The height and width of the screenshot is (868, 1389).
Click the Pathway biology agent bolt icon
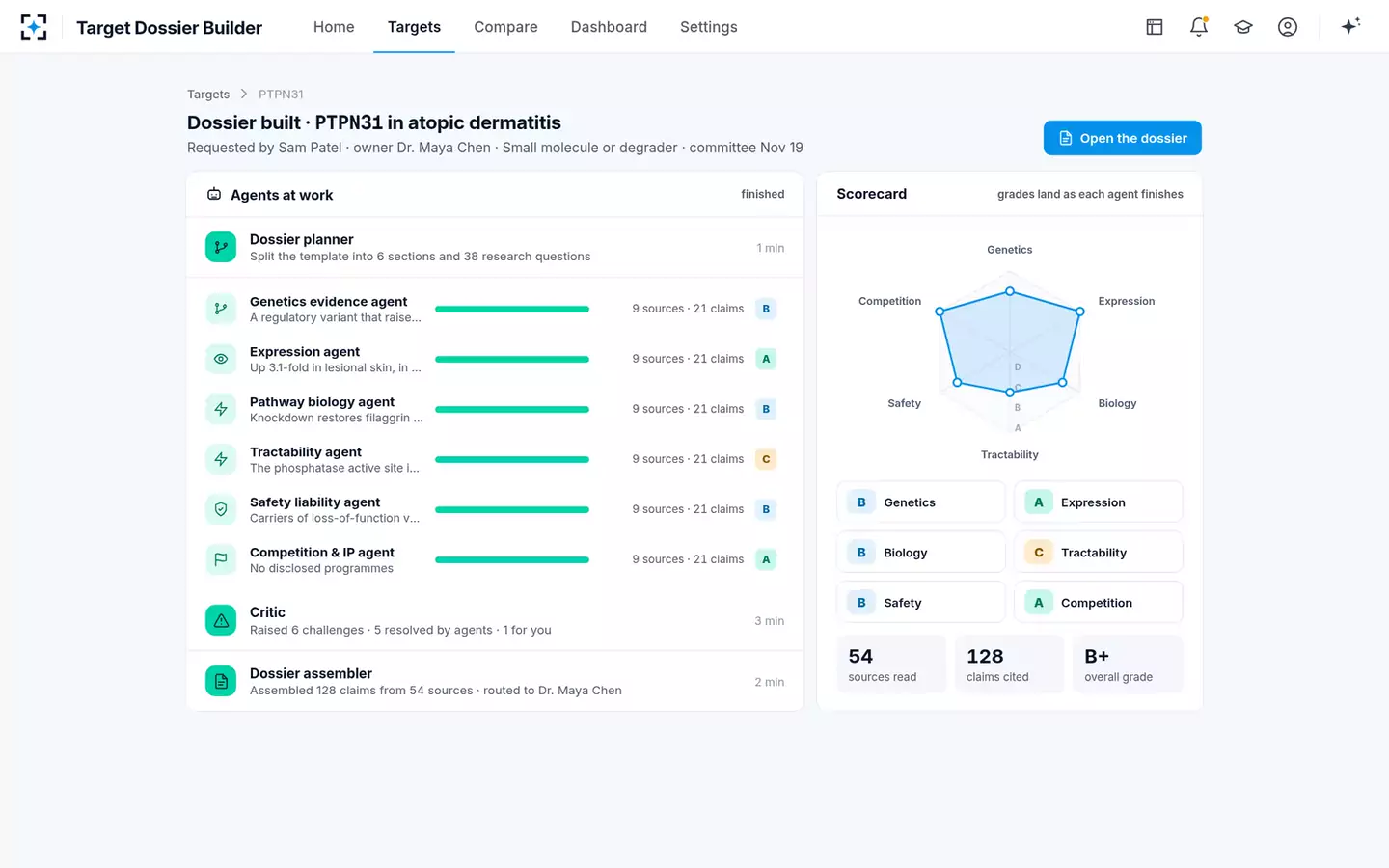(221, 409)
